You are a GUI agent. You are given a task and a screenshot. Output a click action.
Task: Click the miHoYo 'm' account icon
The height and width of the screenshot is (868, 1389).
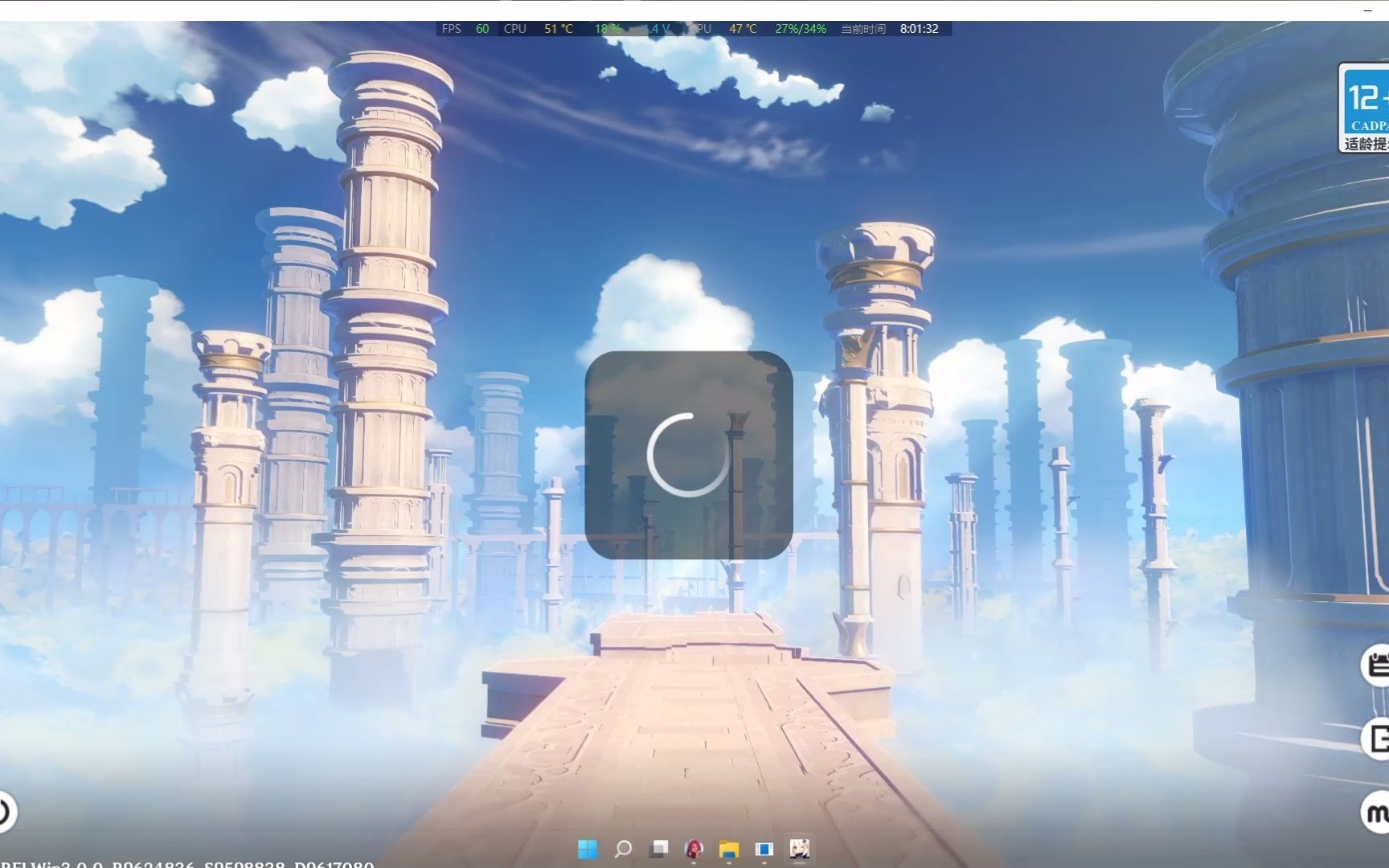(1375, 813)
